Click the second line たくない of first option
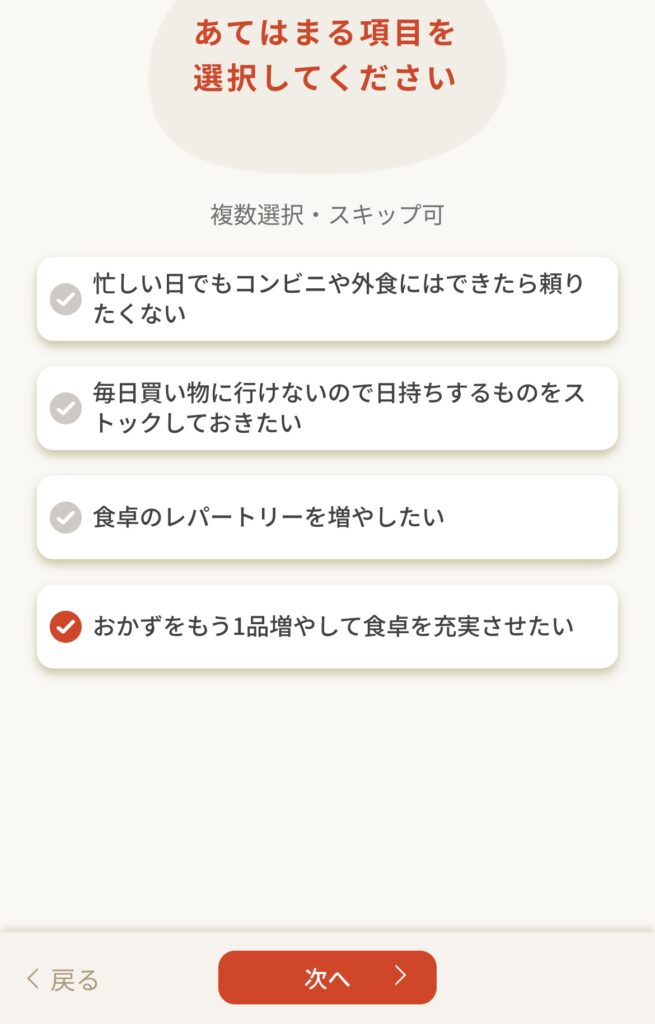This screenshot has height=1024, width=655. point(140,314)
